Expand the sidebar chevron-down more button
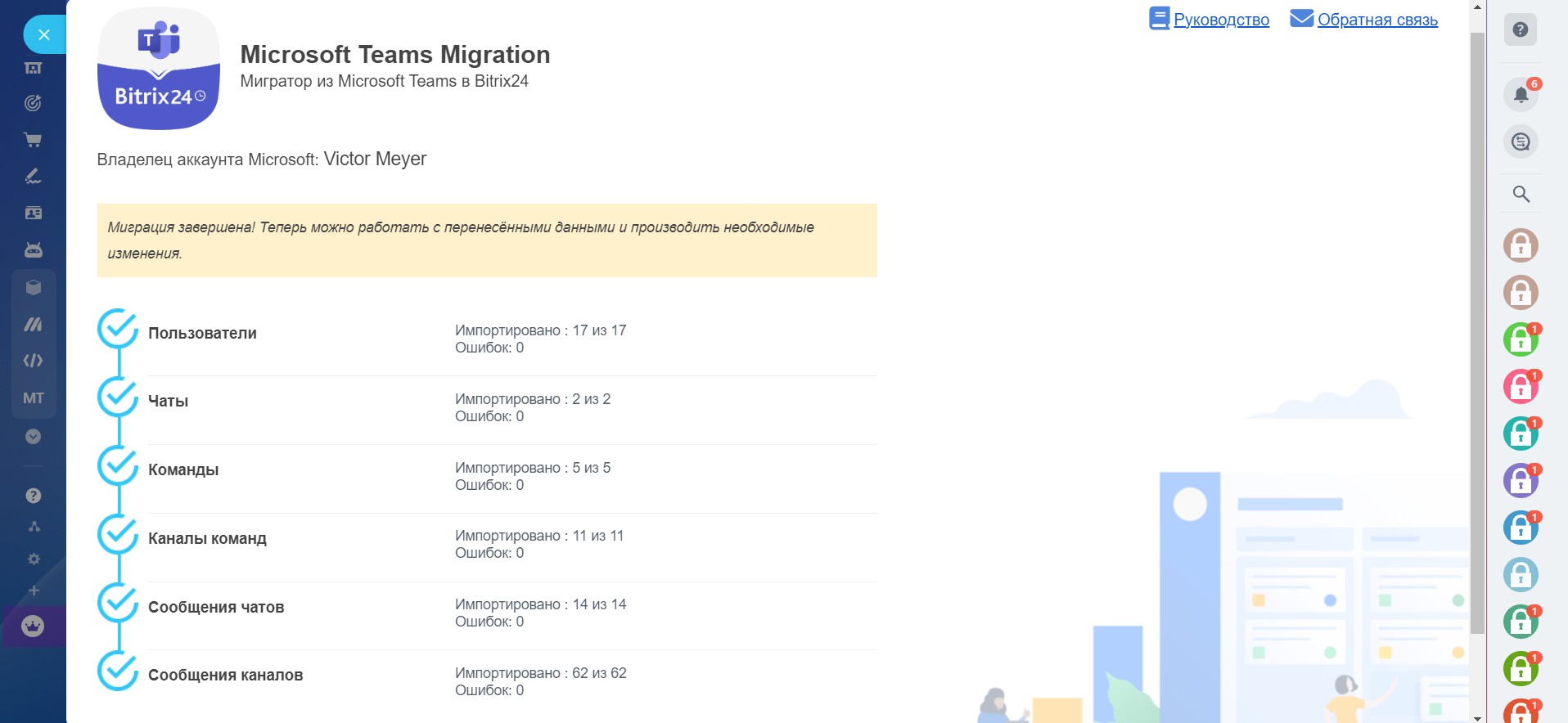This screenshot has width=1568, height=723. point(33,437)
